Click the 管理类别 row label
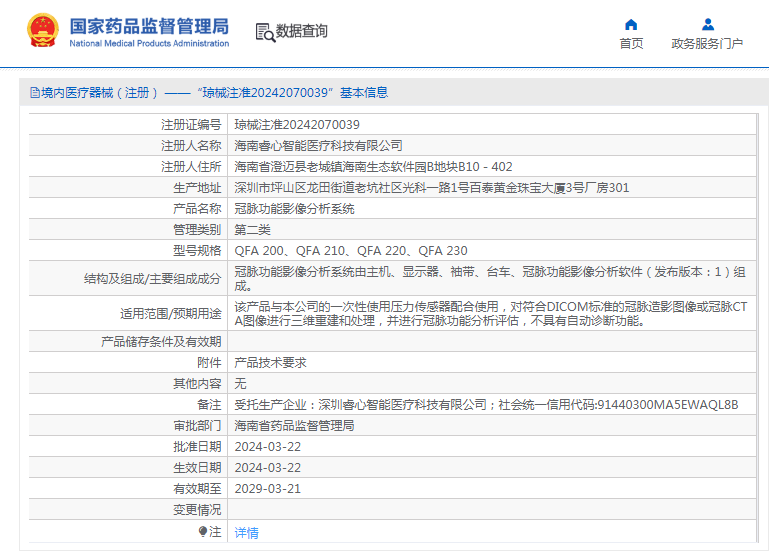 (197, 230)
